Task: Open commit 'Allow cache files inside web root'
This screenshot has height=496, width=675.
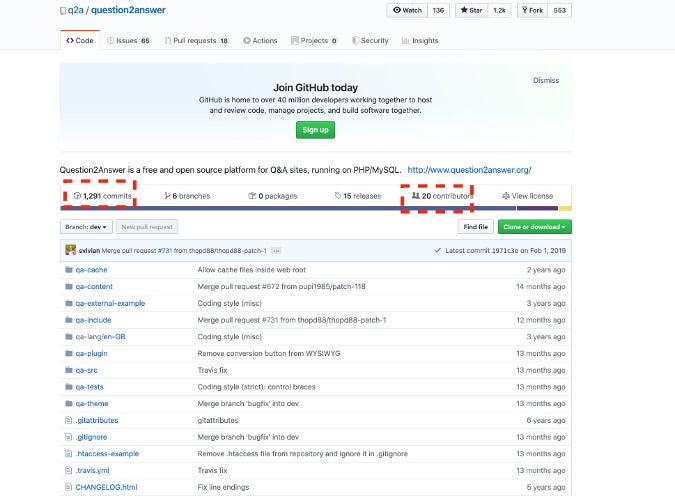Action: pos(252,270)
